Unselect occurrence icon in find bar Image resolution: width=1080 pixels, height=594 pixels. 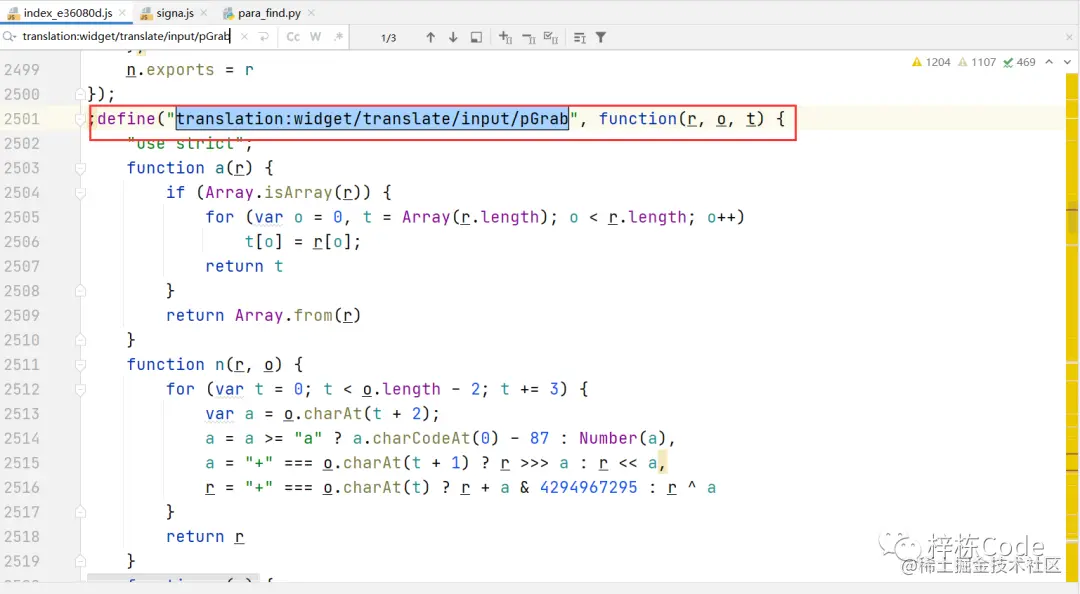[x=528, y=38]
